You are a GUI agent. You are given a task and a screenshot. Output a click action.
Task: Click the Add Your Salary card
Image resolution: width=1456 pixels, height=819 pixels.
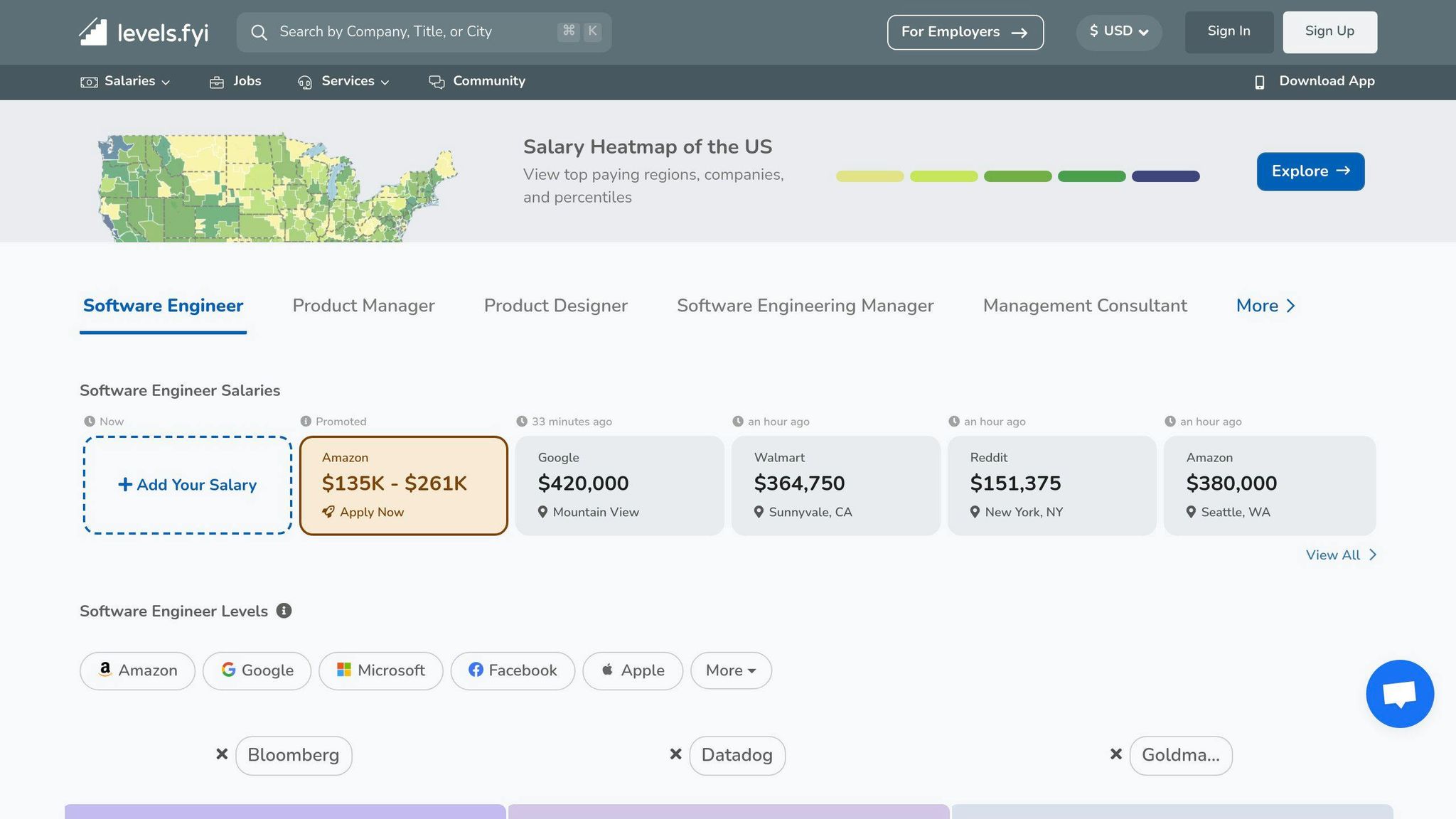point(188,485)
